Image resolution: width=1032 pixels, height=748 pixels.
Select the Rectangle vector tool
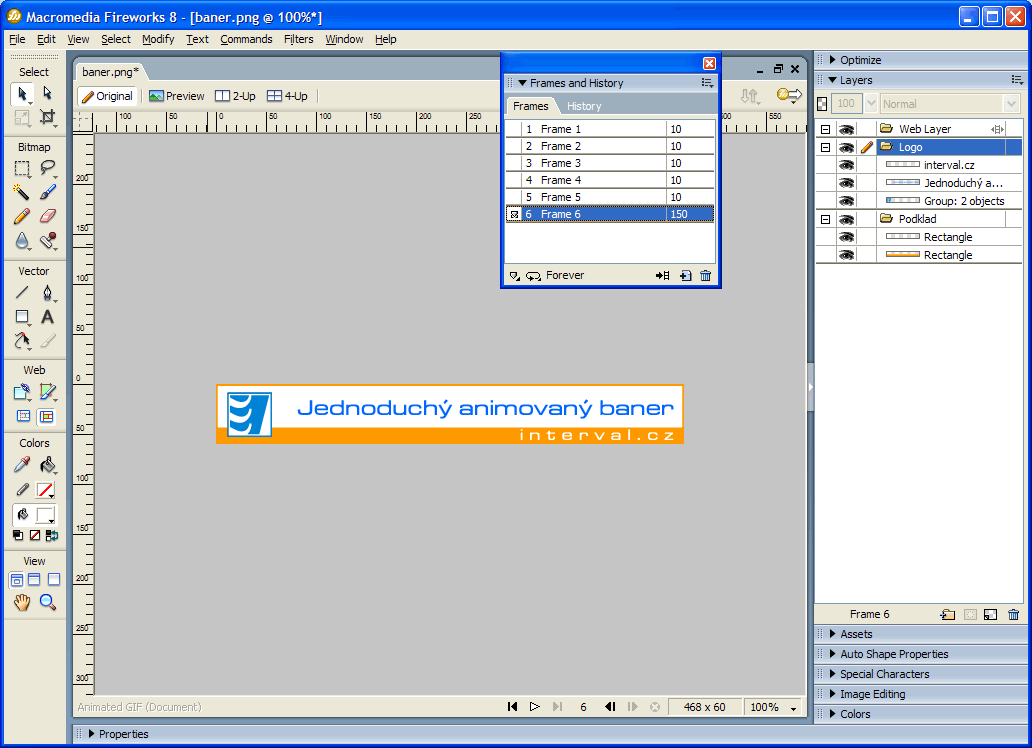pos(22,317)
